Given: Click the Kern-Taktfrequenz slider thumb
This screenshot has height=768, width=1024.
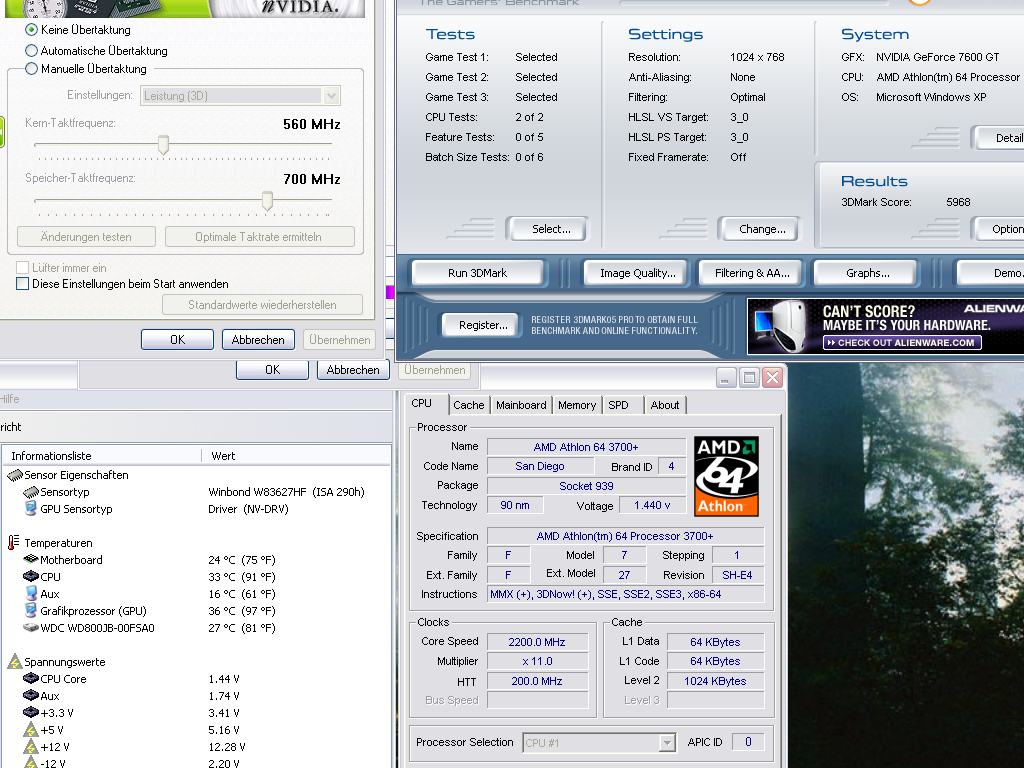Looking at the screenshot, I should click(x=163, y=145).
